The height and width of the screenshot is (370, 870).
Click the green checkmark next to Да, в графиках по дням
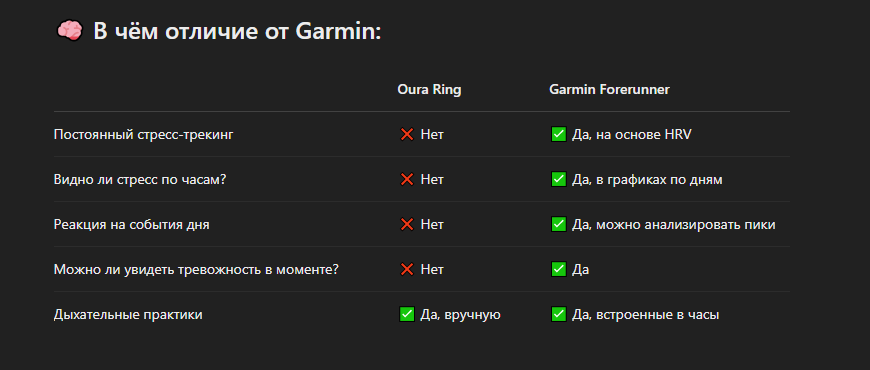[x=558, y=179]
